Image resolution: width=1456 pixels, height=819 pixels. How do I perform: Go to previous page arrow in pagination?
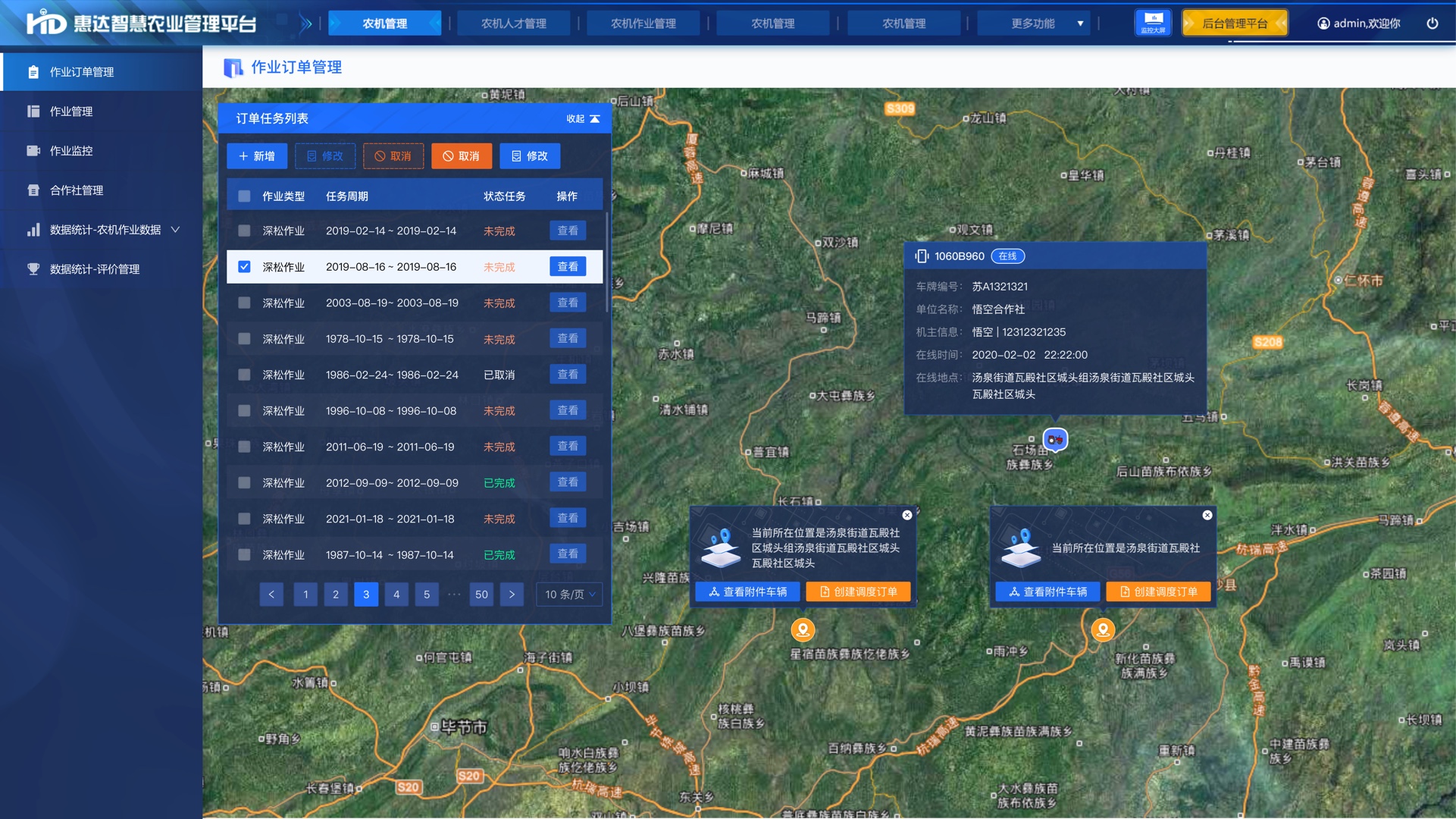pyautogui.click(x=271, y=595)
